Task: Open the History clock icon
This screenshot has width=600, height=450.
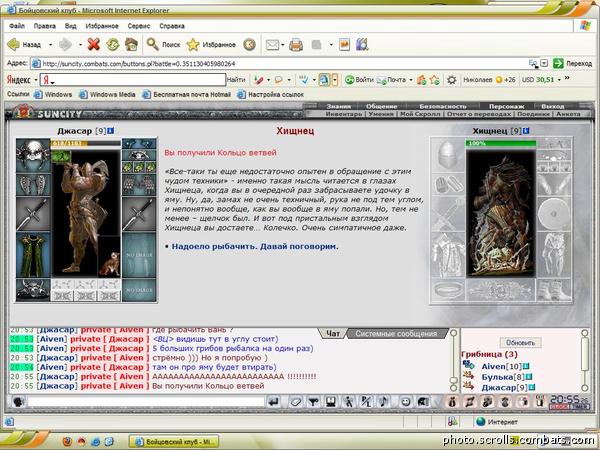Action: [249, 45]
